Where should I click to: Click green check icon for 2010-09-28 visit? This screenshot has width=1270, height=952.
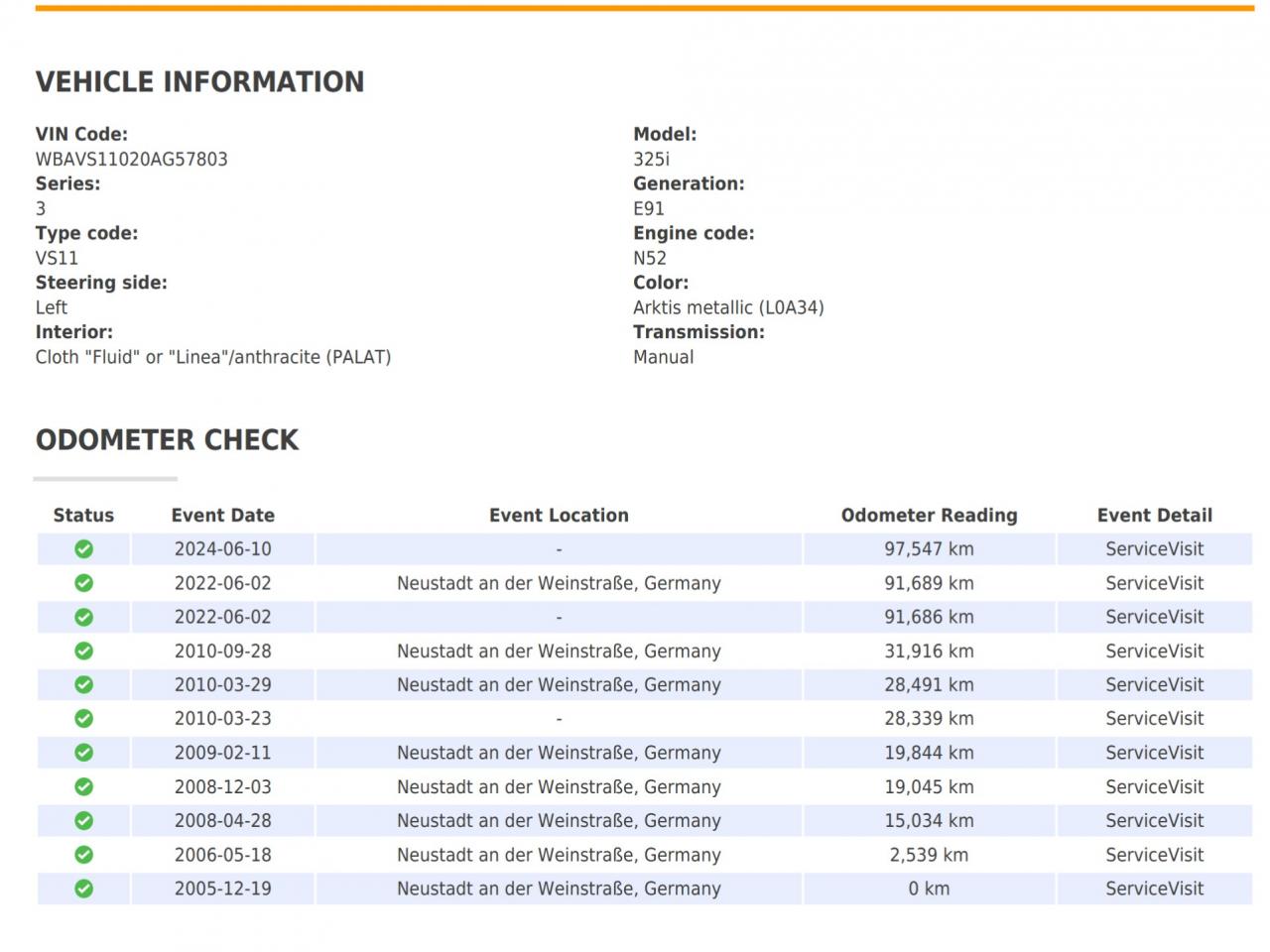84,652
